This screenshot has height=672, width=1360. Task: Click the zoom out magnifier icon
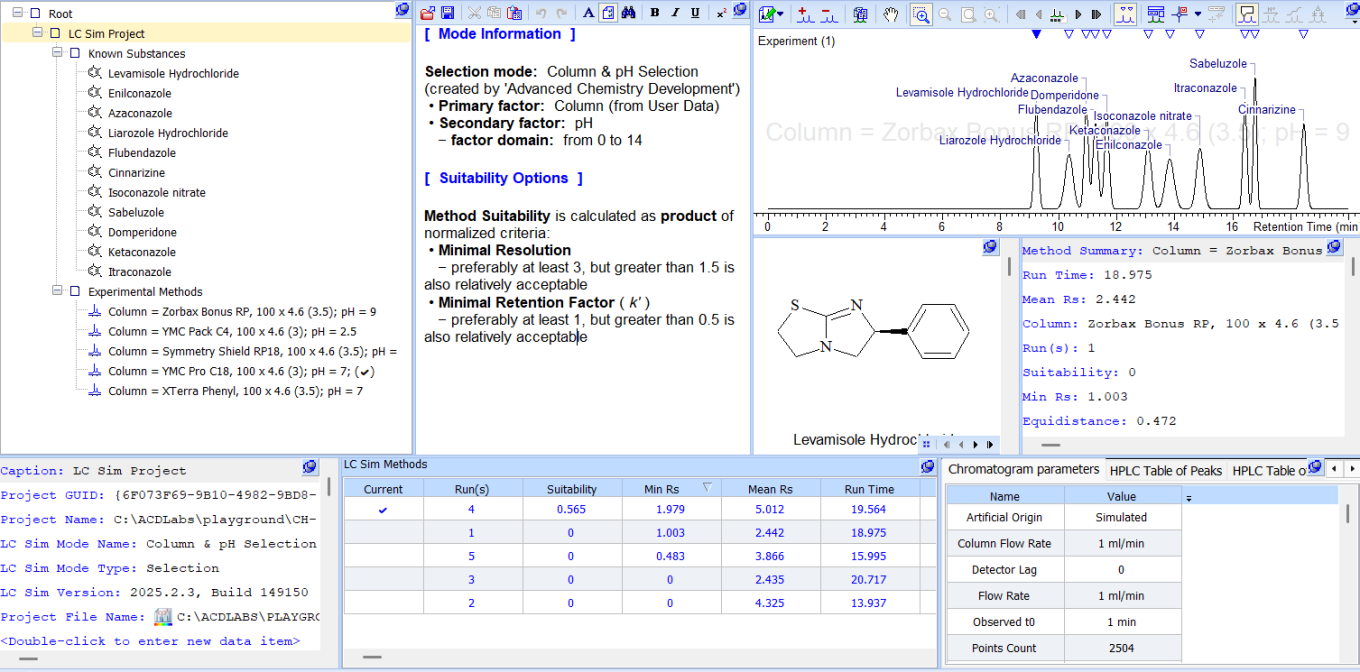945,14
